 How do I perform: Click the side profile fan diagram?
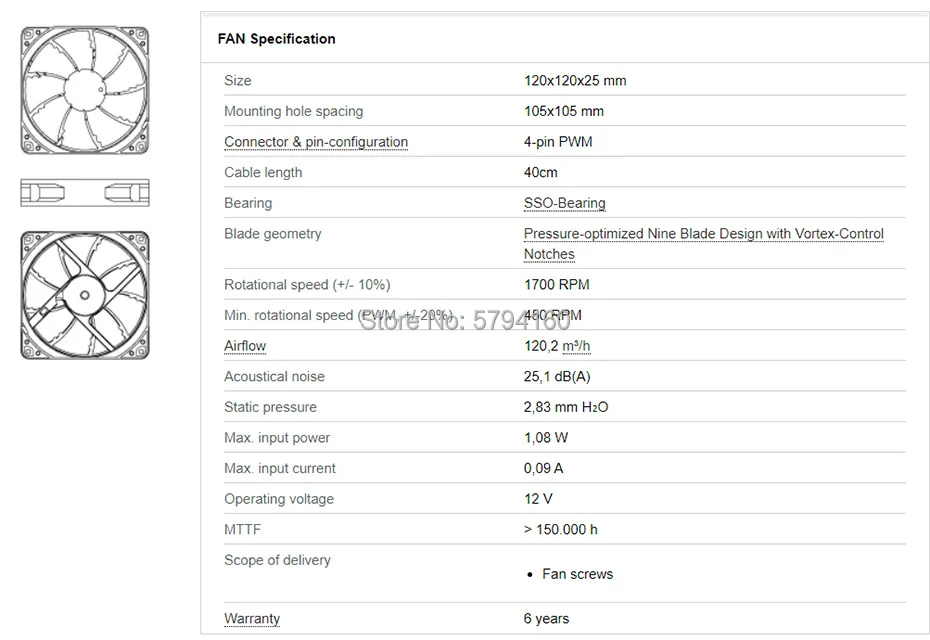(x=85, y=193)
